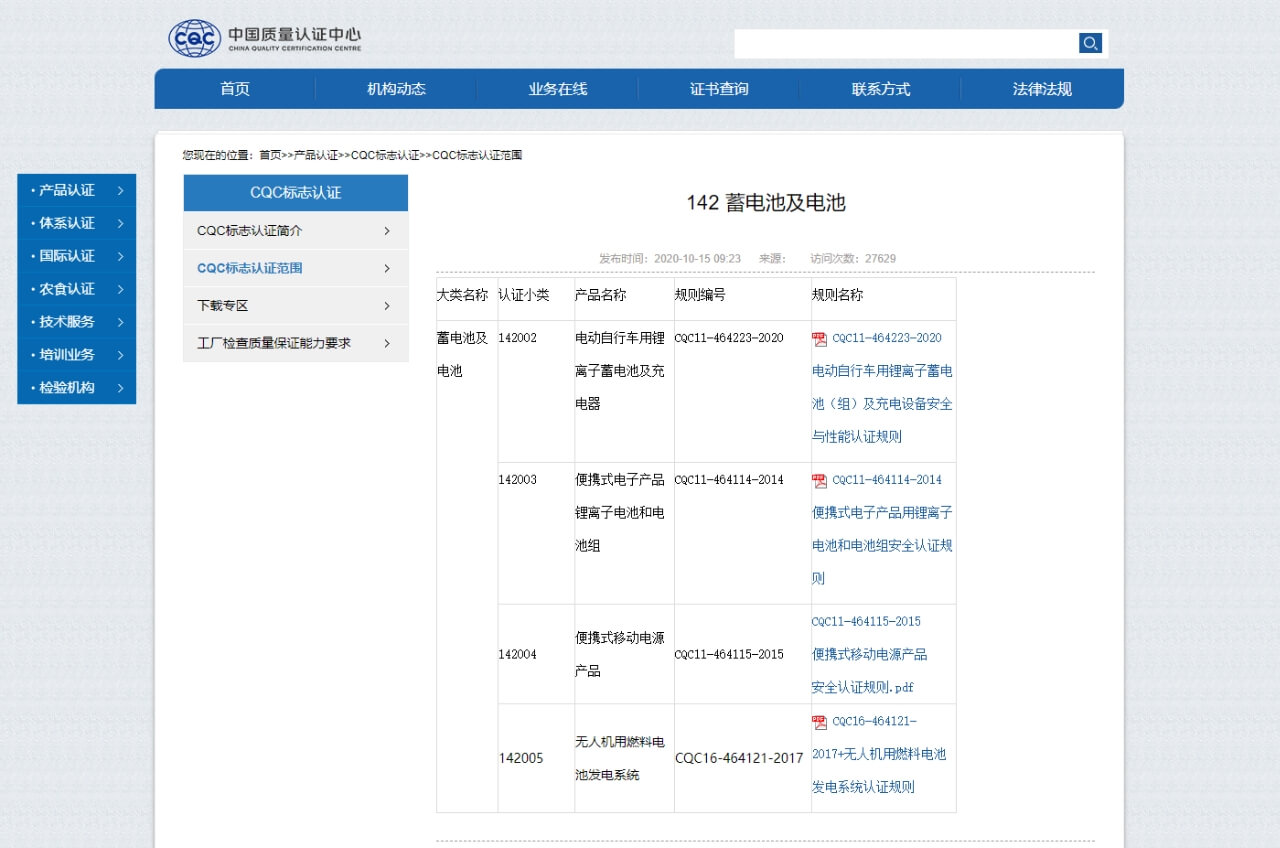Open the 首页 navigation menu
This screenshot has width=1280, height=848.
tap(234, 89)
